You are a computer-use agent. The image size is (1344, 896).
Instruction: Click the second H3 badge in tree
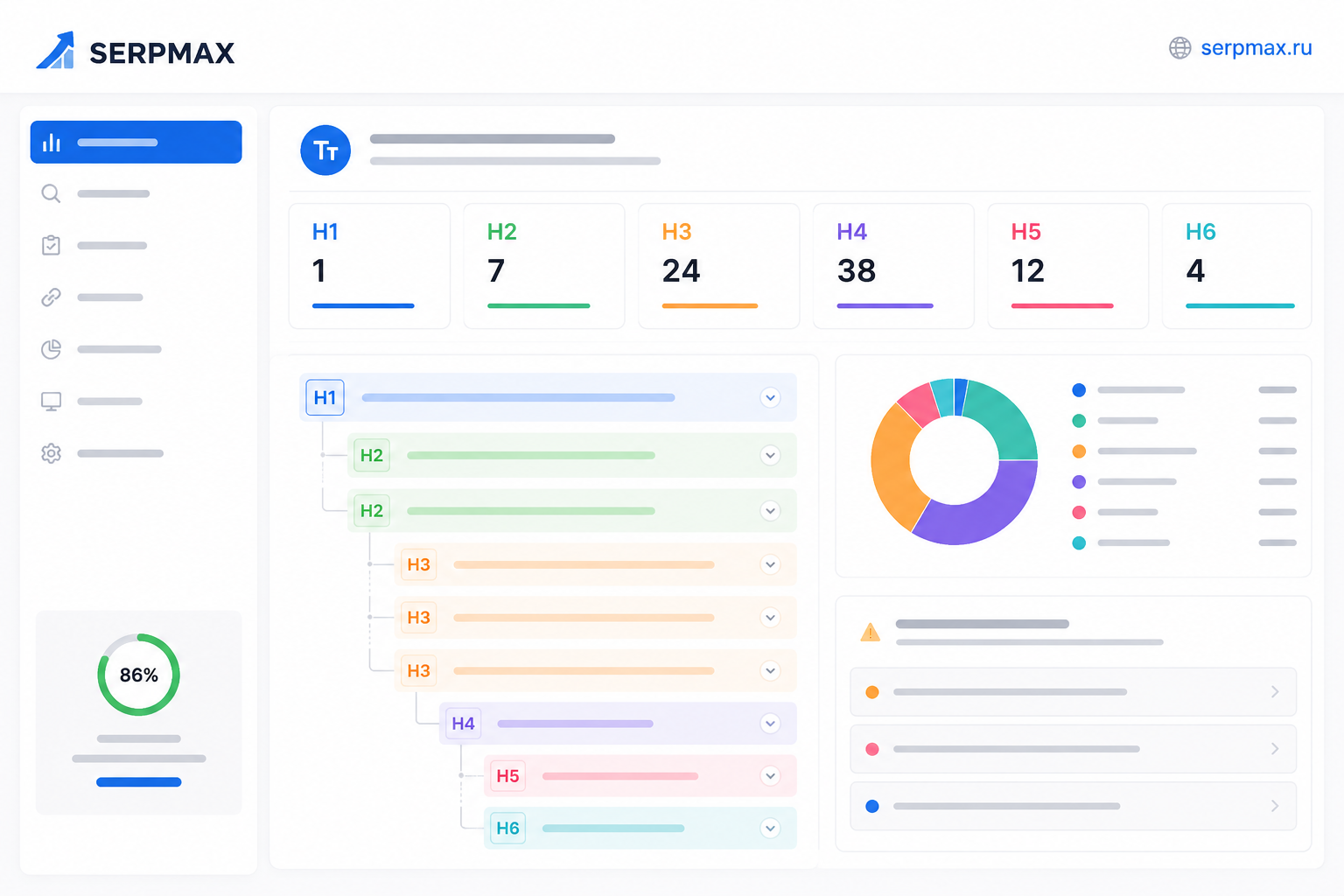point(418,618)
